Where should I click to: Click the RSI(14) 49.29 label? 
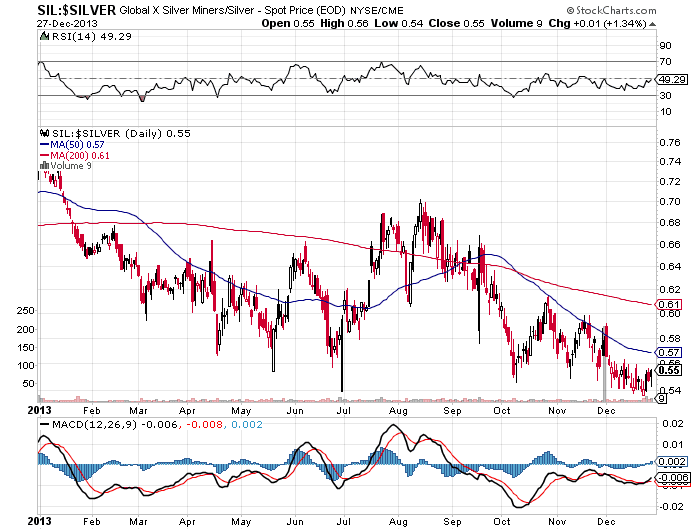(x=92, y=37)
